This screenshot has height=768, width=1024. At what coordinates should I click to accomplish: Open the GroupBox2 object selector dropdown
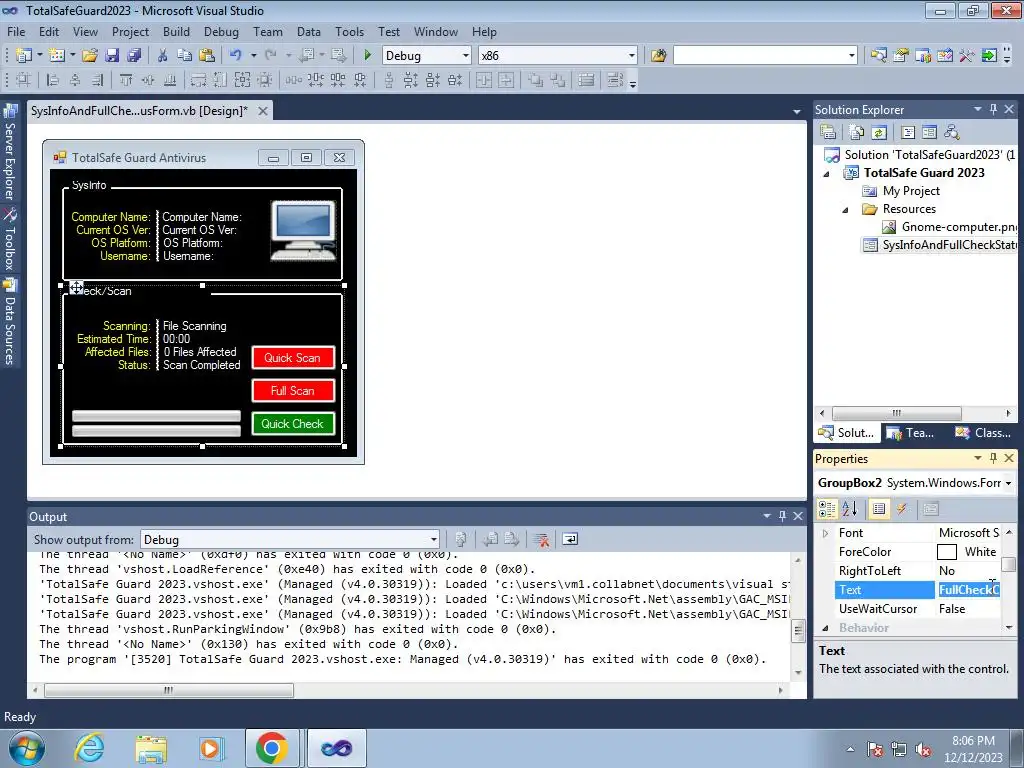[1008, 483]
